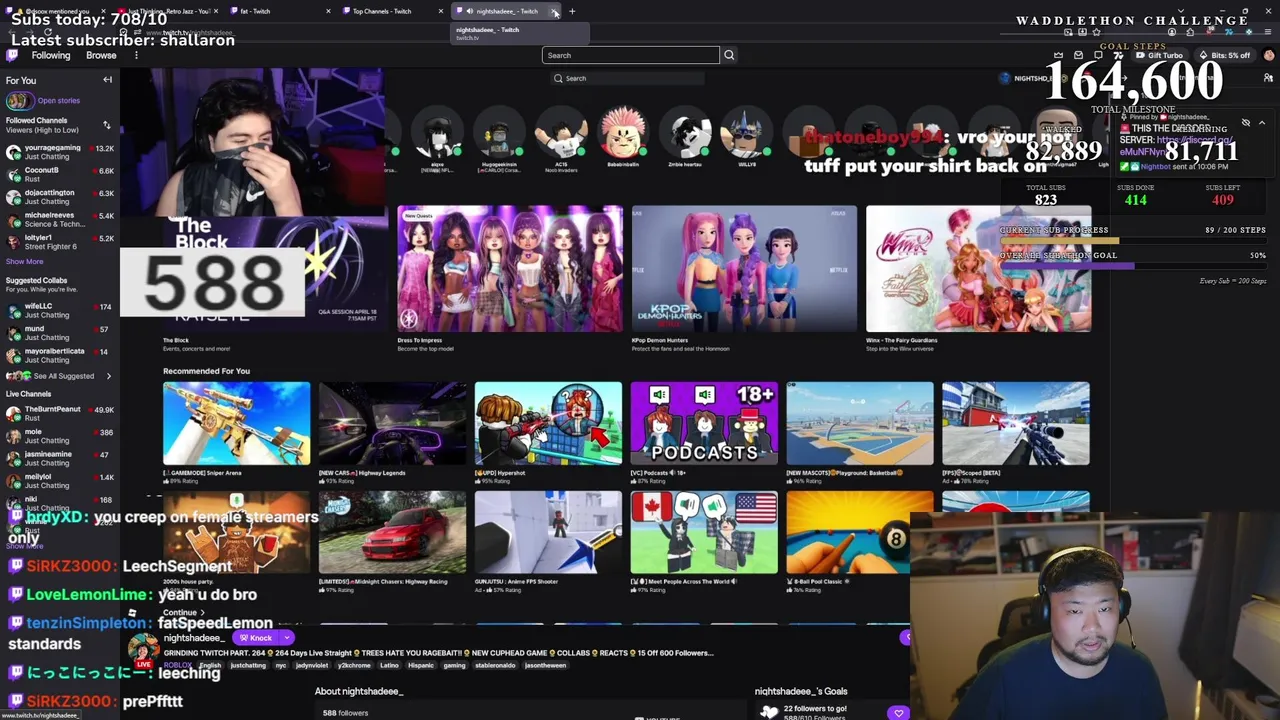Image resolution: width=1280 pixels, height=720 pixels.
Task: Open the Highway Legends game thumbnail
Action: (392, 423)
